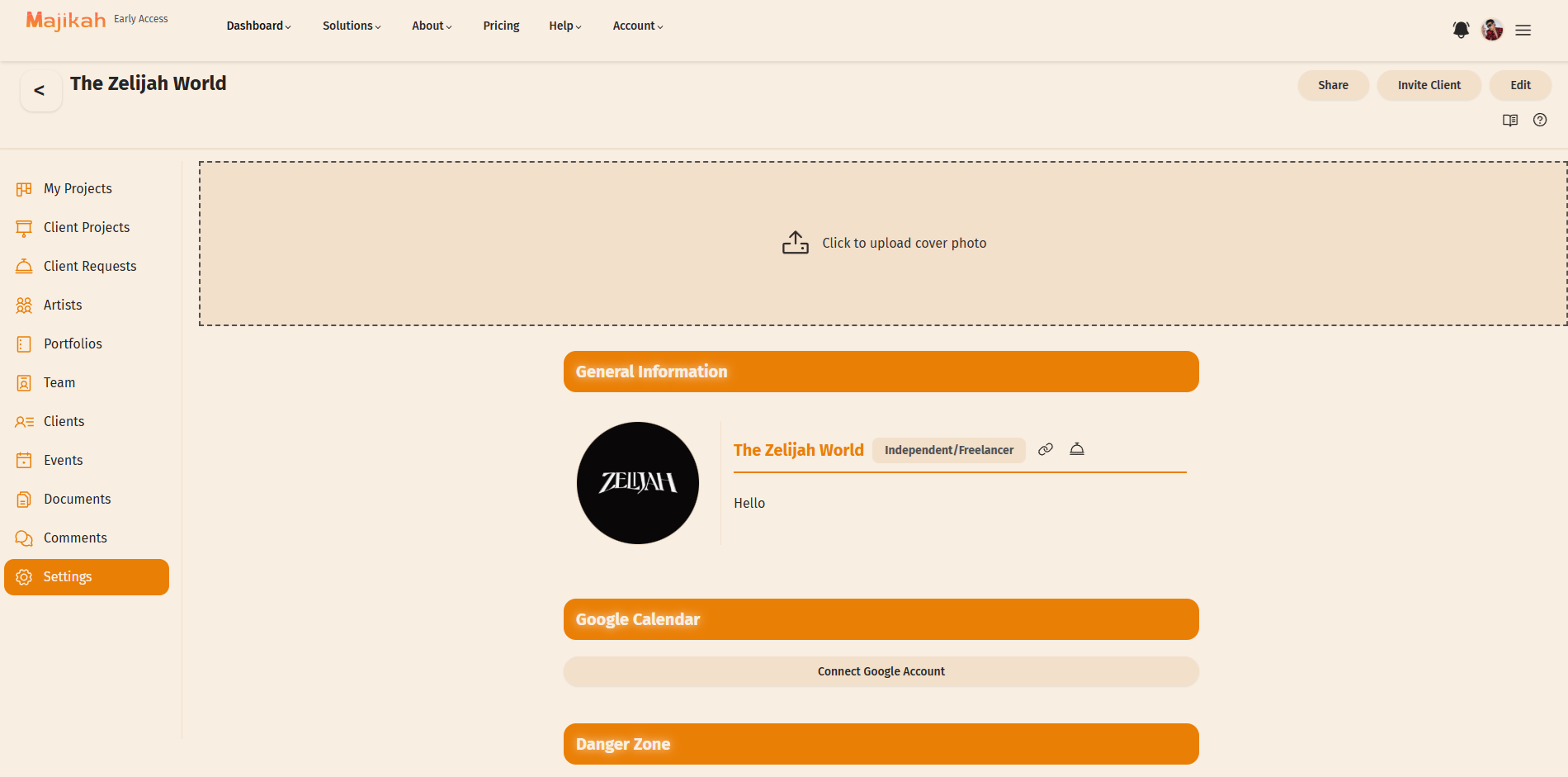The image size is (1568, 777).
Task: Click the cover photo upload area
Action: point(883,244)
